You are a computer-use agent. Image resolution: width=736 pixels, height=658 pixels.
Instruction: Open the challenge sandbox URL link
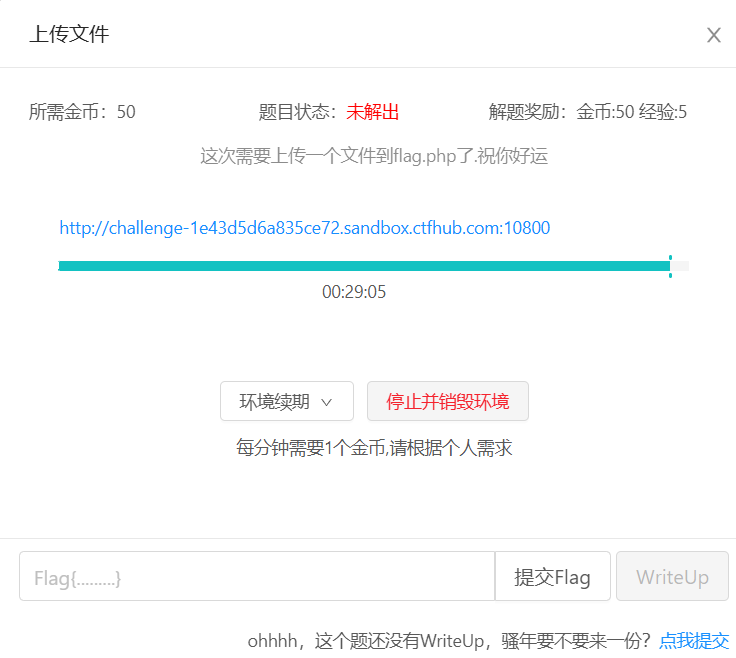click(x=304, y=228)
